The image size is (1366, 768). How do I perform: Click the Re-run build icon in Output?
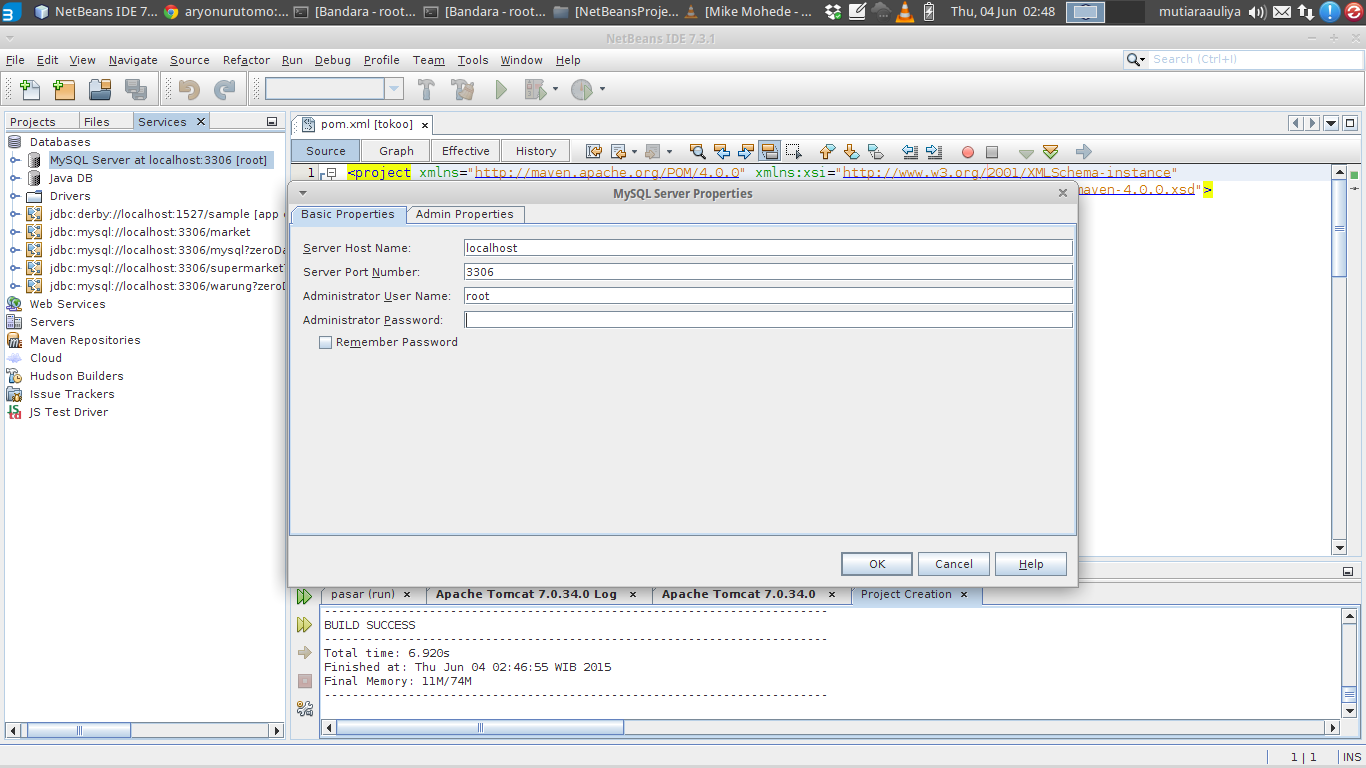tap(304, 597)
